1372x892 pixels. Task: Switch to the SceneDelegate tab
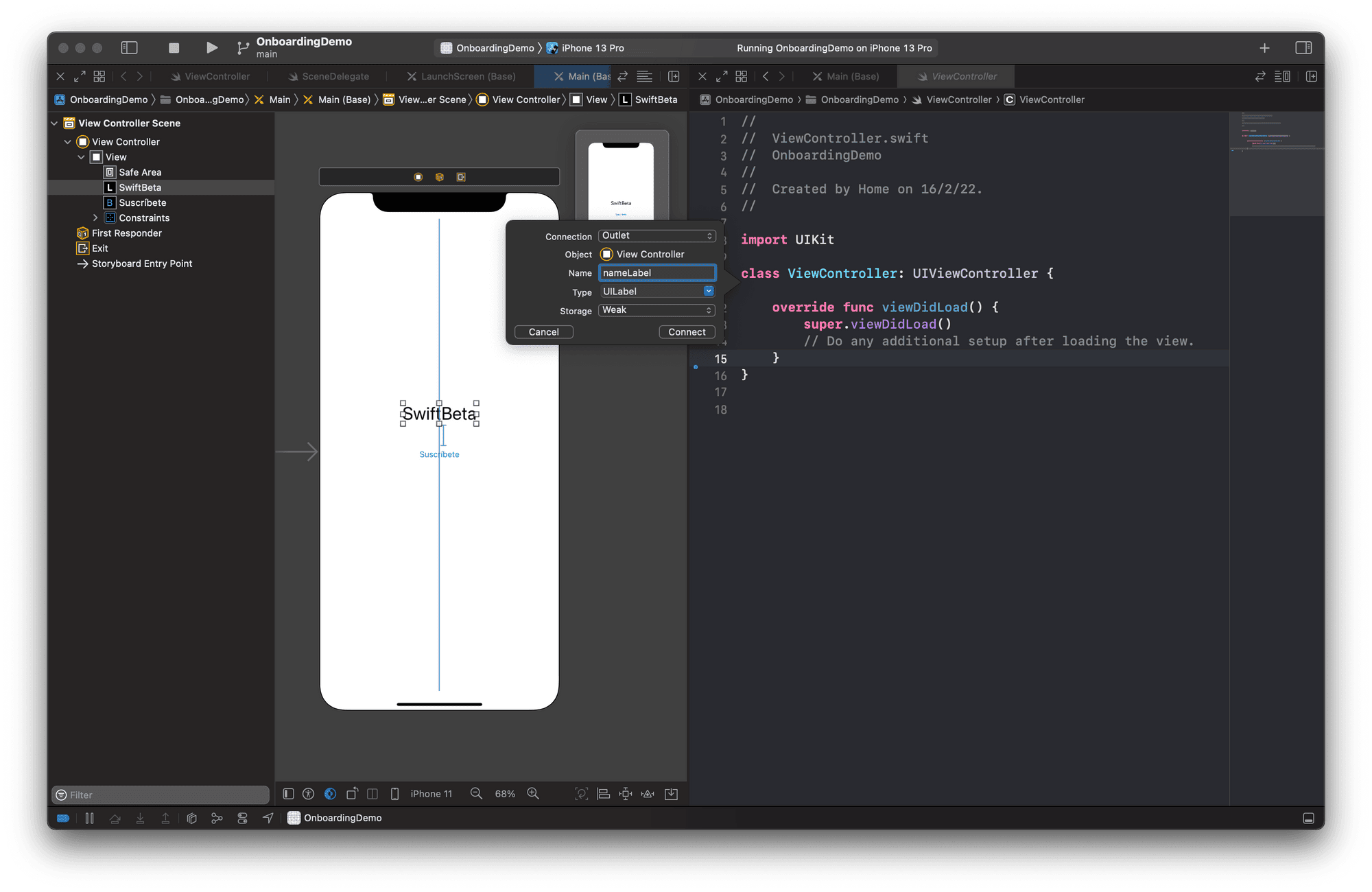tap(328, 76)
